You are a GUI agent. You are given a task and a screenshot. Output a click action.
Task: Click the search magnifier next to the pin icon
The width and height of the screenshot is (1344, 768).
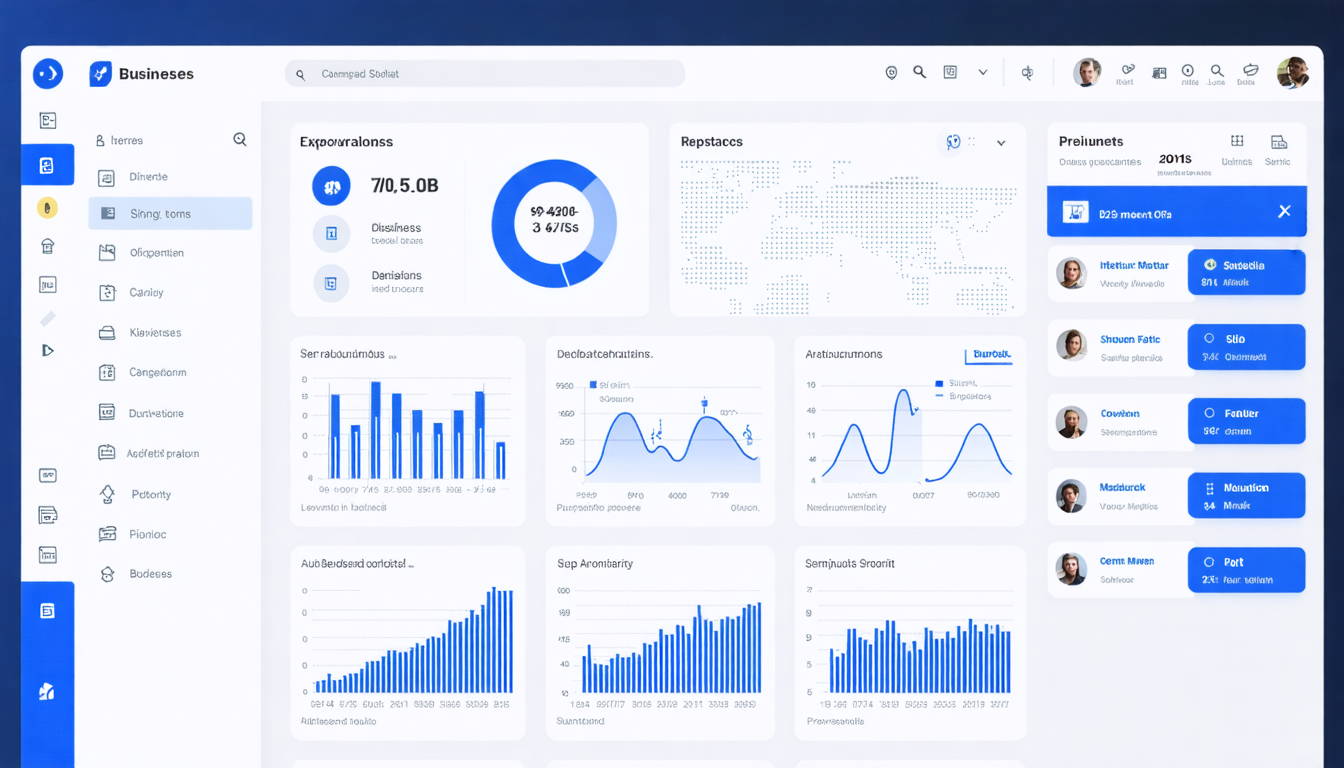click(919, 72)
